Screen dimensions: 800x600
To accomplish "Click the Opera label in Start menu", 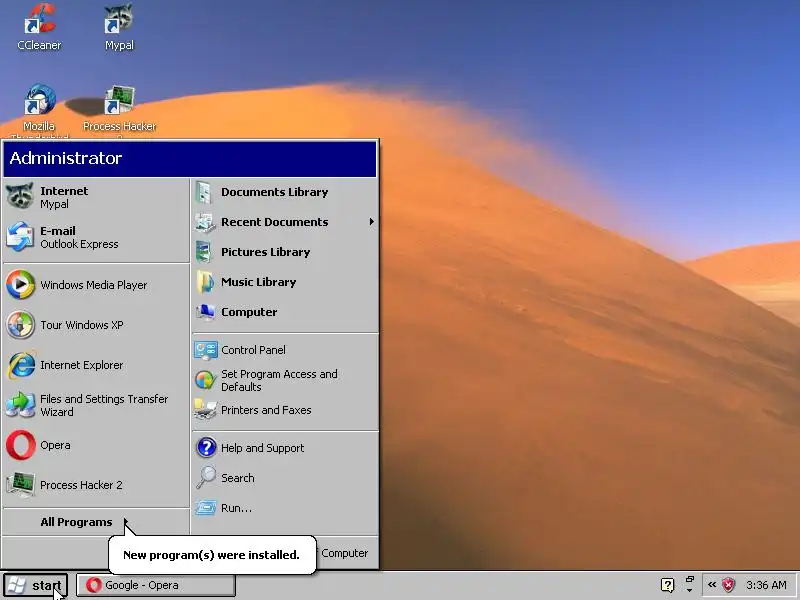I will (55, 445).
